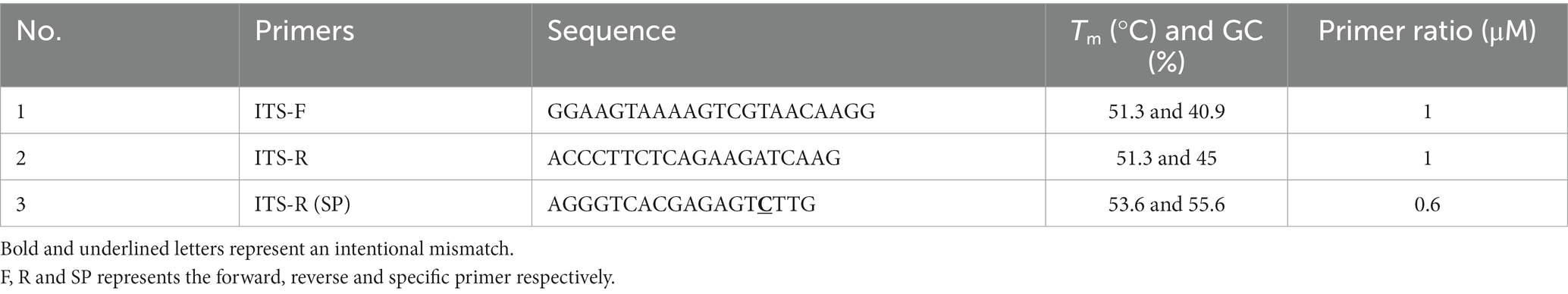Click the 0.6 primer ratio value
This screenshot has height=294, width=1568.
pyautogui.click(x=1427, y=204)
